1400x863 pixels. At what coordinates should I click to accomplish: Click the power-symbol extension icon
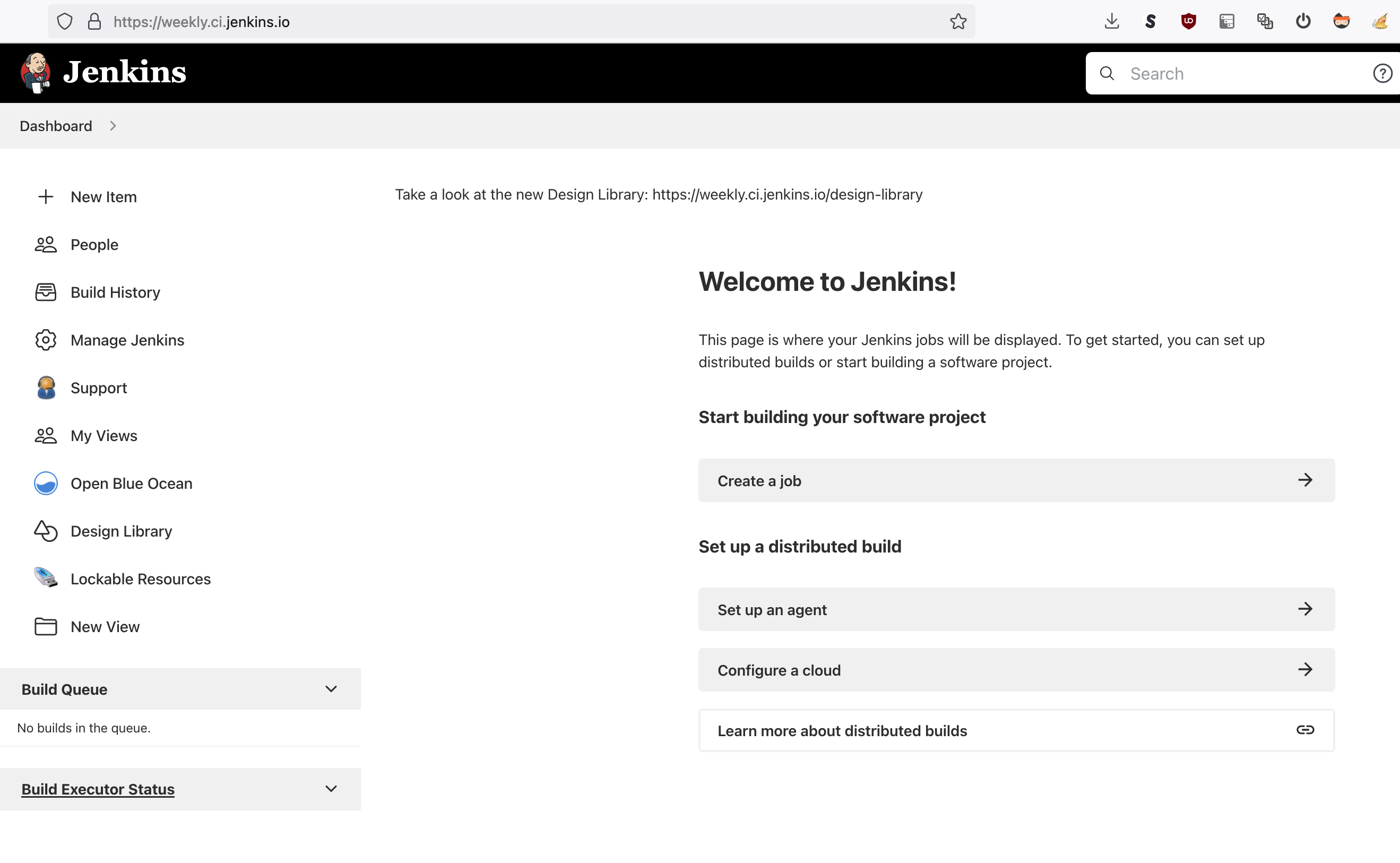[1303, 22]
